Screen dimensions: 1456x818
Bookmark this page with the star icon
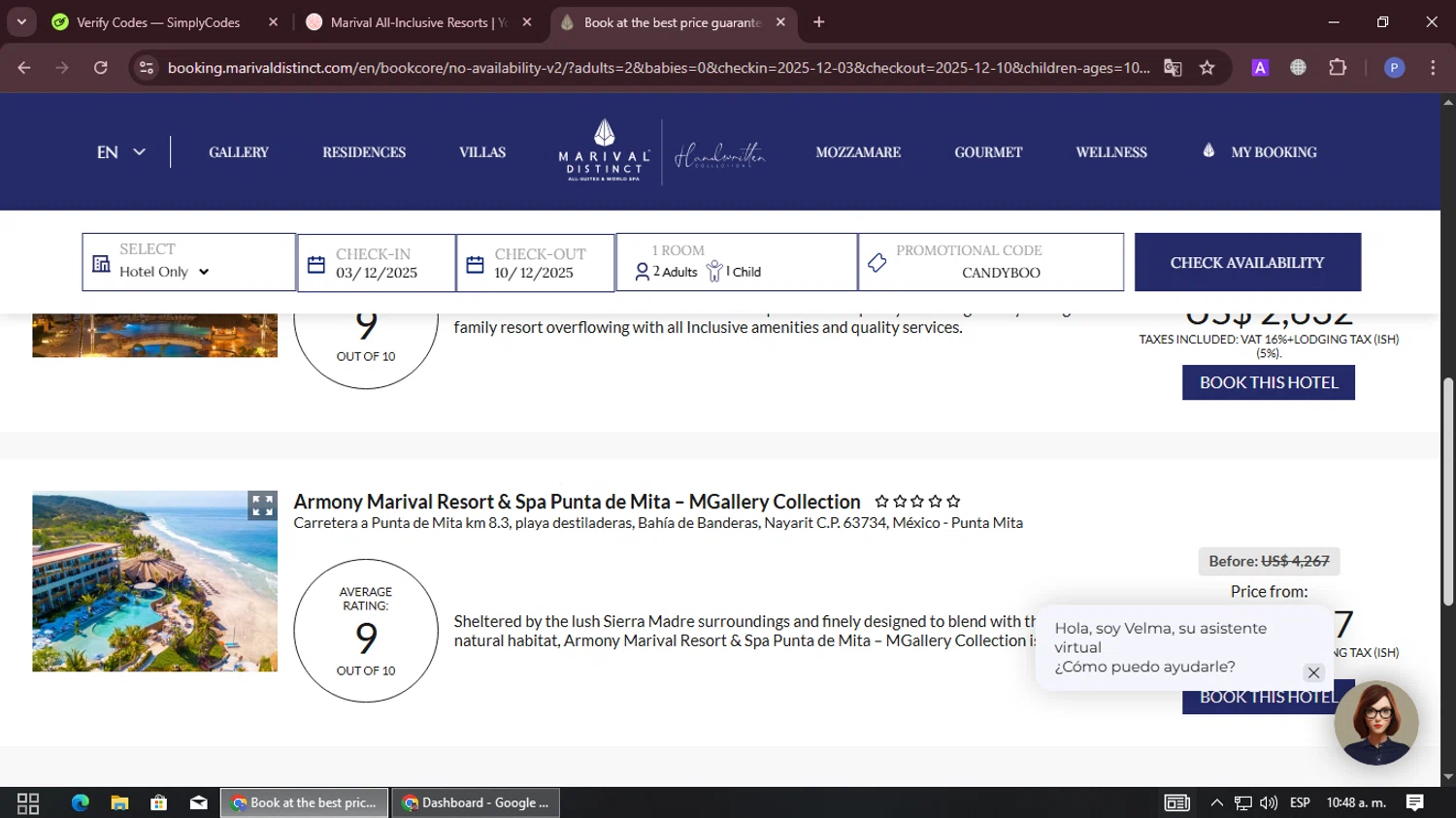point(1207,68)
